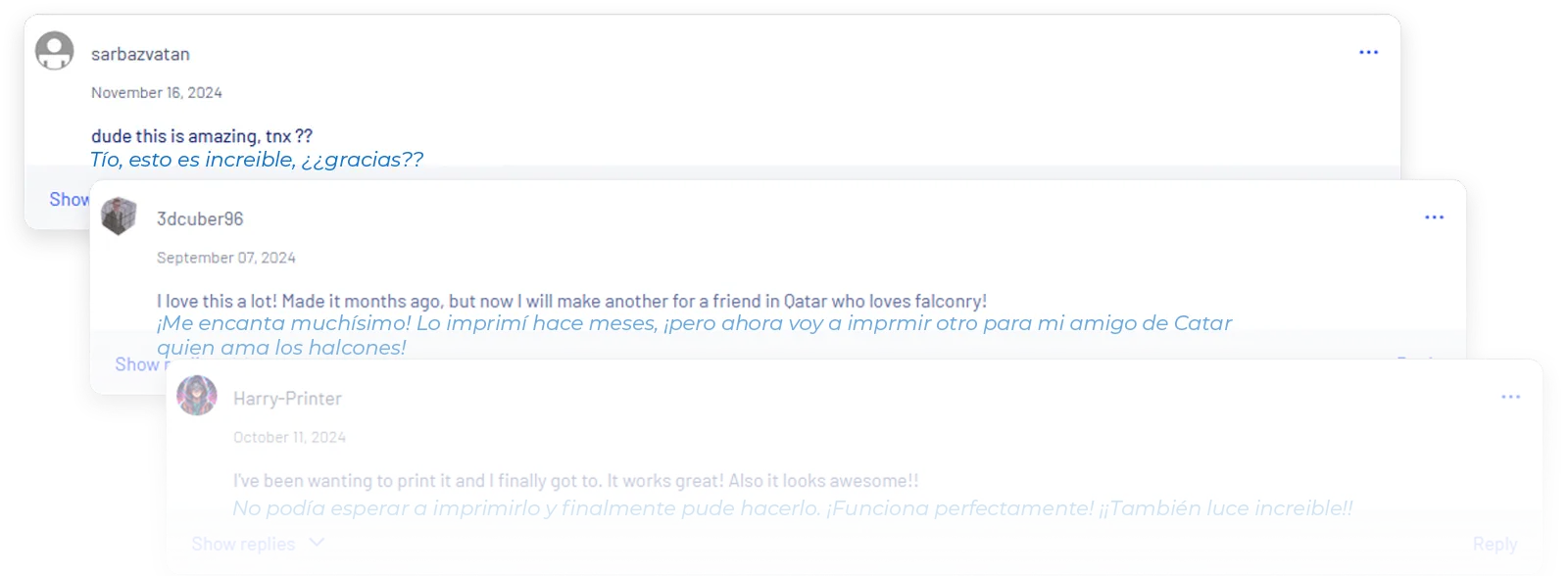1568x576 pixels.
Task: Open Harry-Printer's username profile link
Action: point(287,398)
